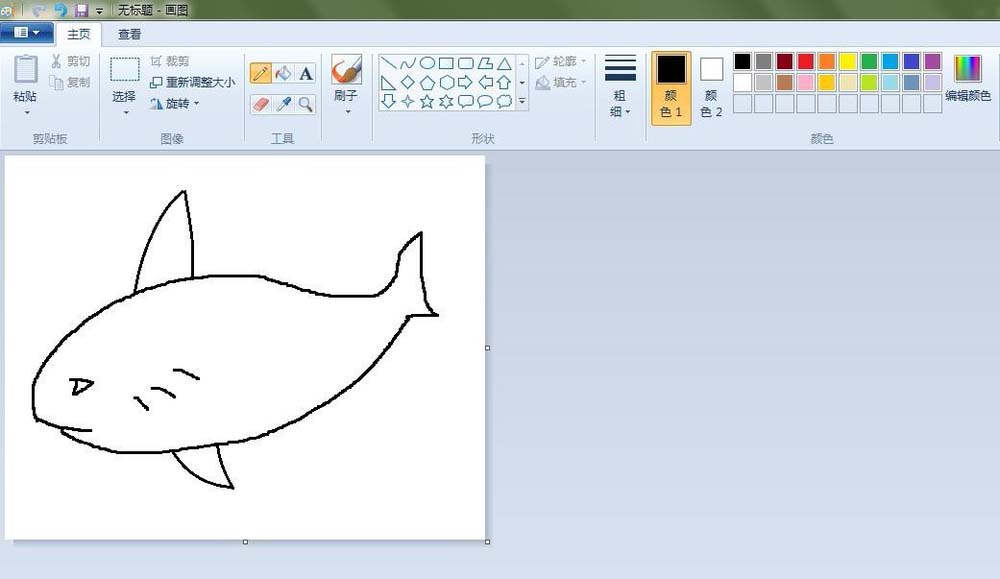
Task: Select the Pencil tool
Action: click(x=260, y=73)
